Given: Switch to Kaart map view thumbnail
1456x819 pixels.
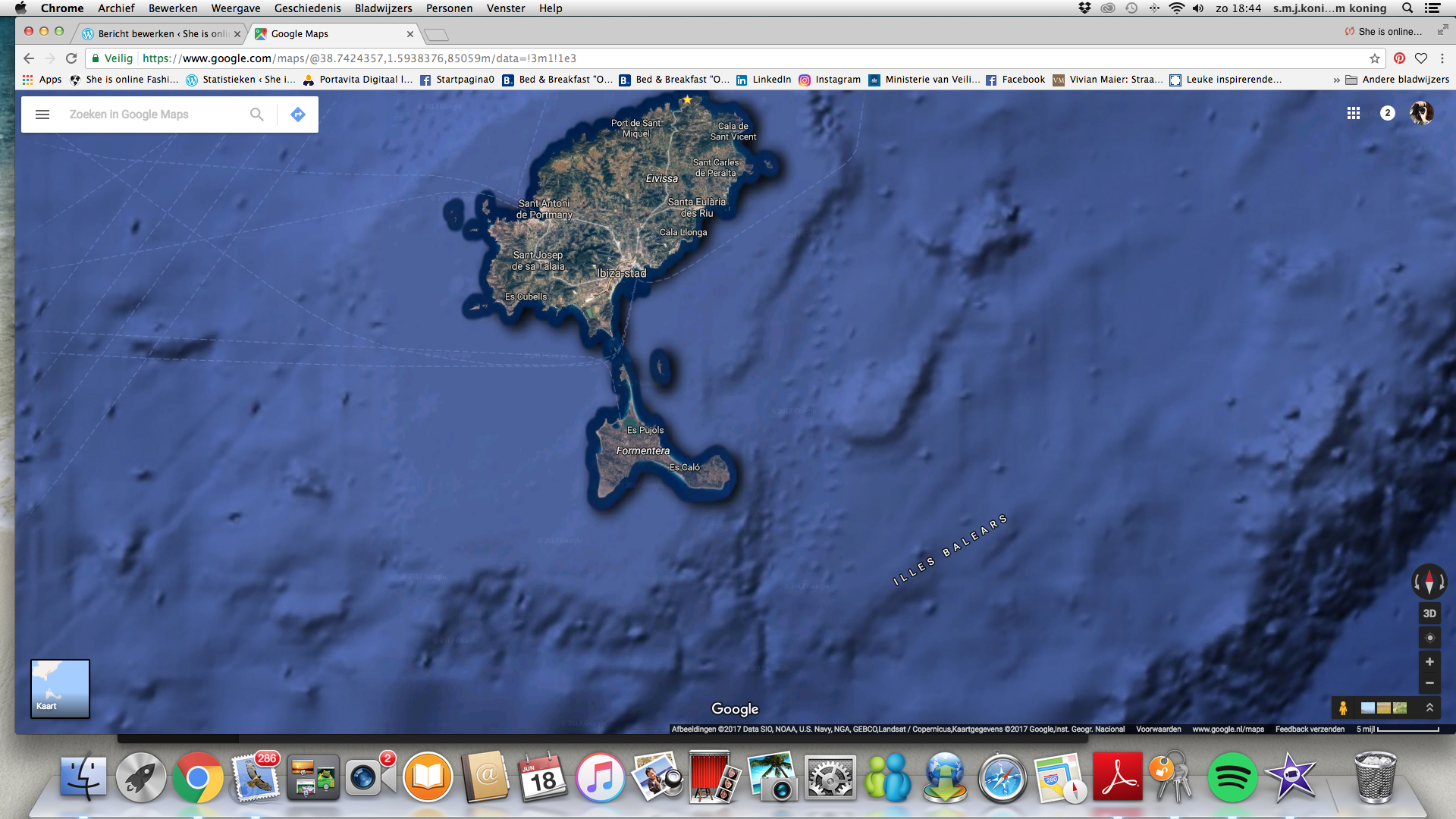Looking at the screenshot, I should (60, 689).
